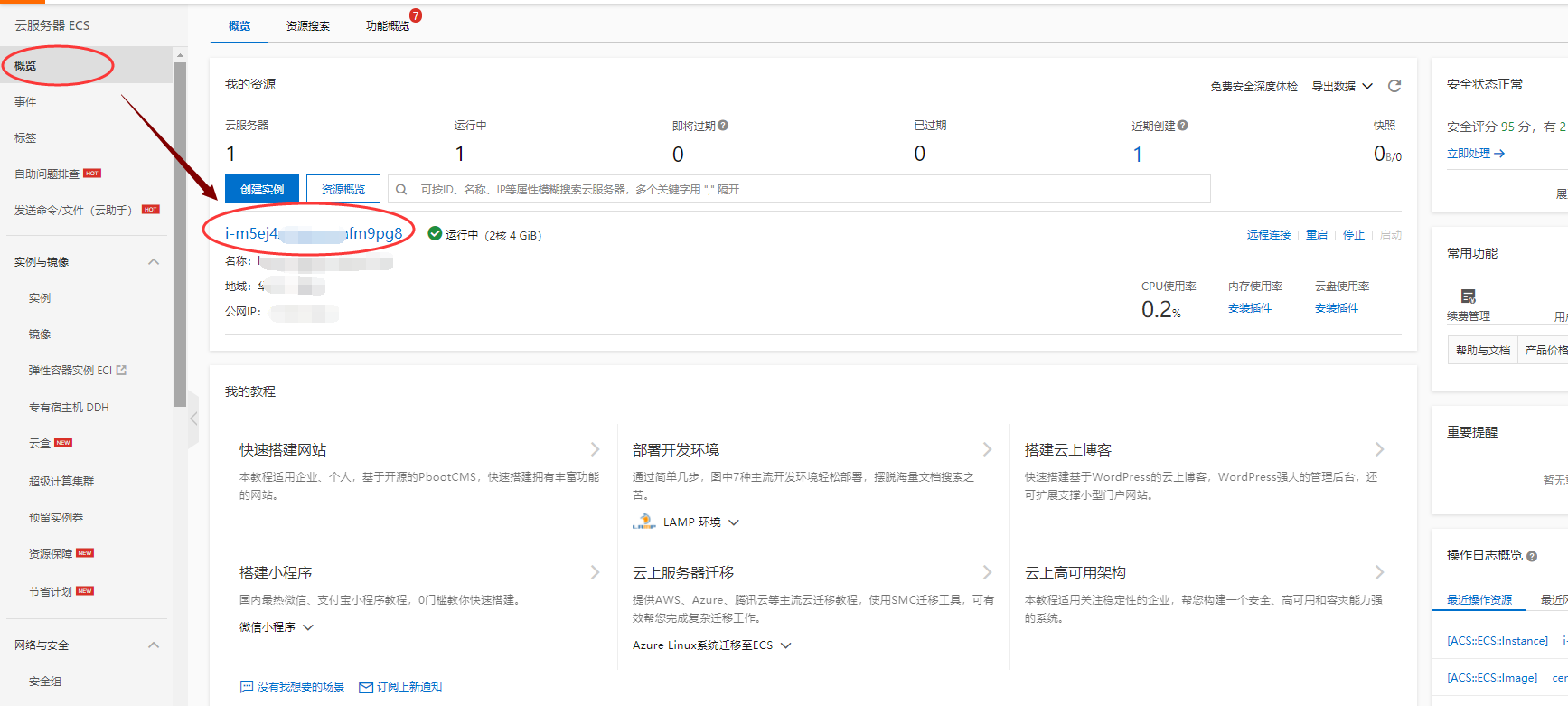Click the 订阅上新通知 envelope icon

tap(366, 687)
